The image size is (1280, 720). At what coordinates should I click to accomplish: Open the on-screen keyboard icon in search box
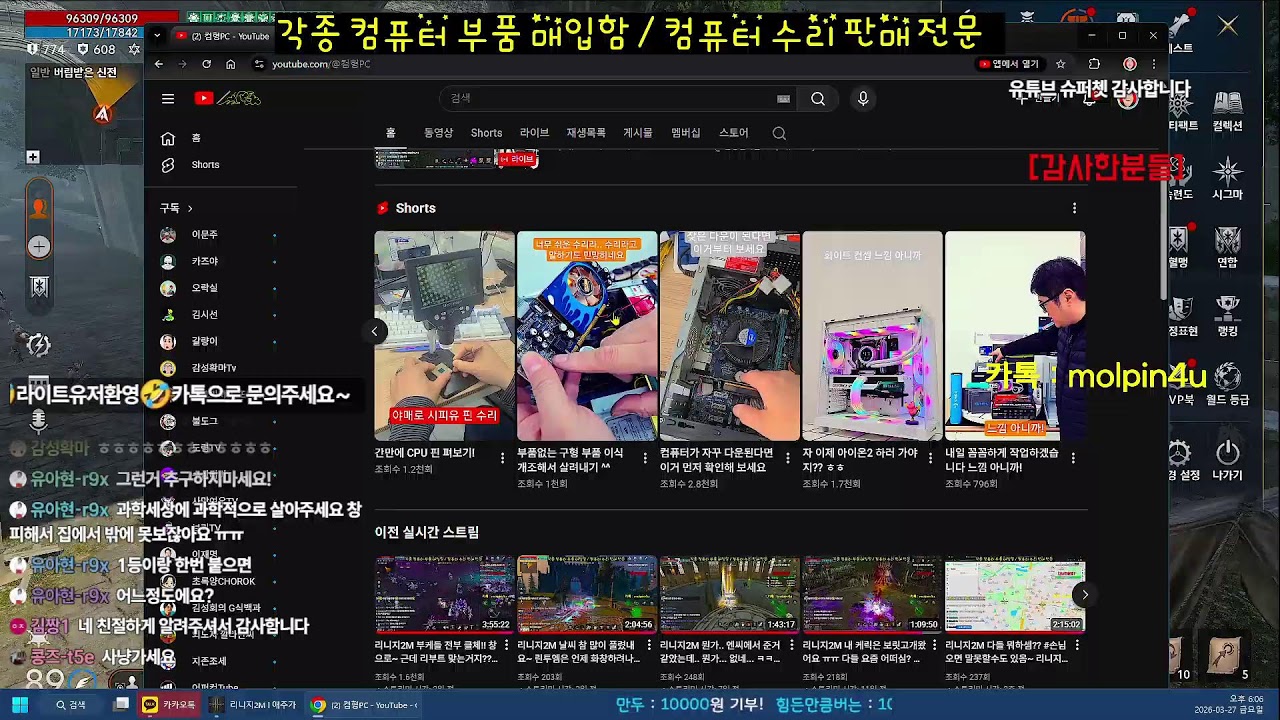(783, 99)
